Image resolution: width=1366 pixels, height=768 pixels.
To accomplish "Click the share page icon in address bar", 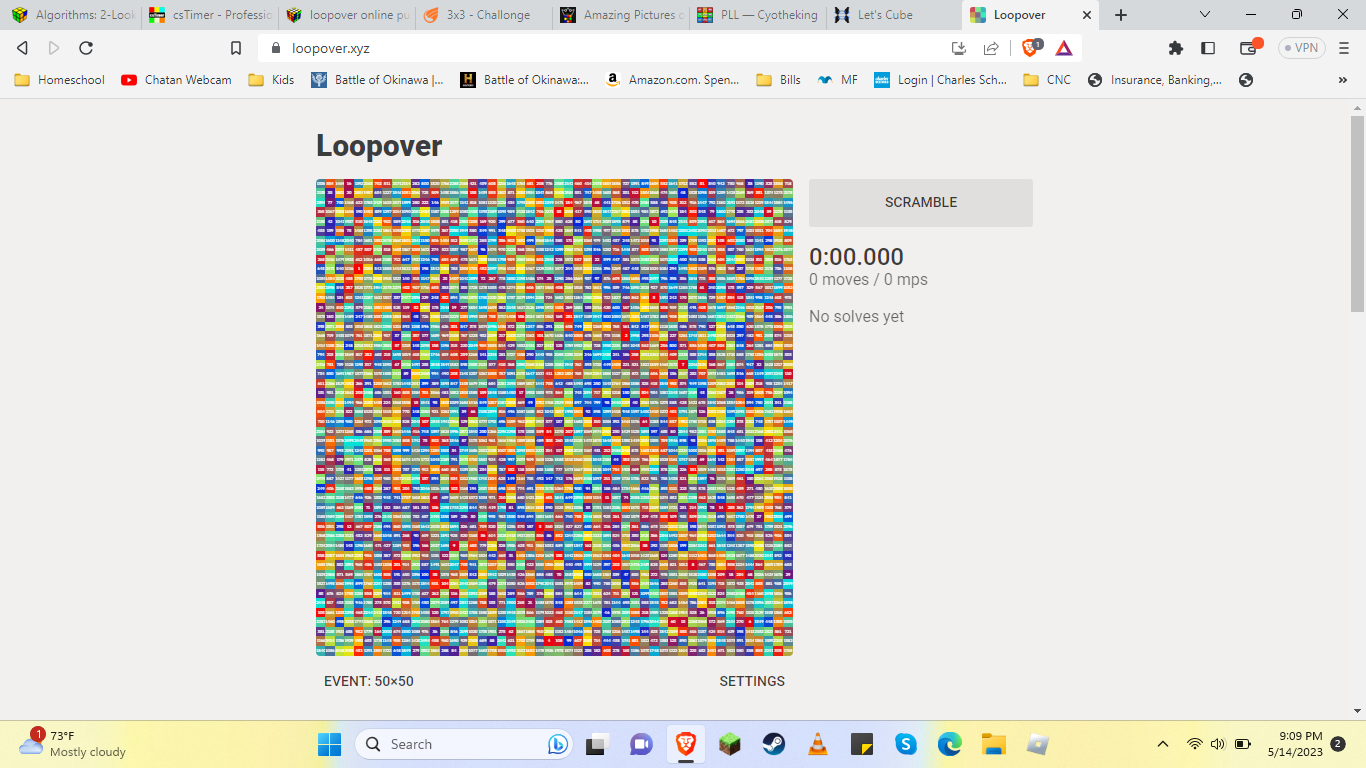I will click(x=991, y=48).
